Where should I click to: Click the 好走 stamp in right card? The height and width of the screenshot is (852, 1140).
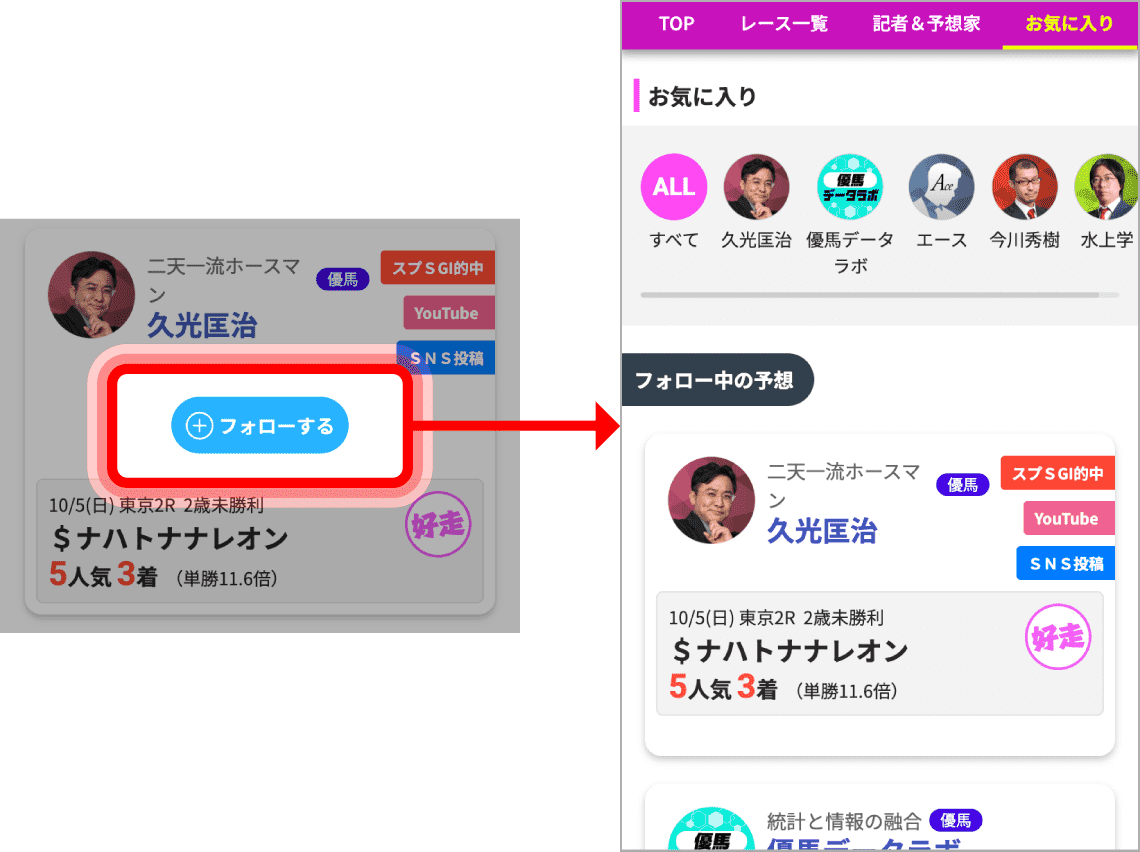1058,637
